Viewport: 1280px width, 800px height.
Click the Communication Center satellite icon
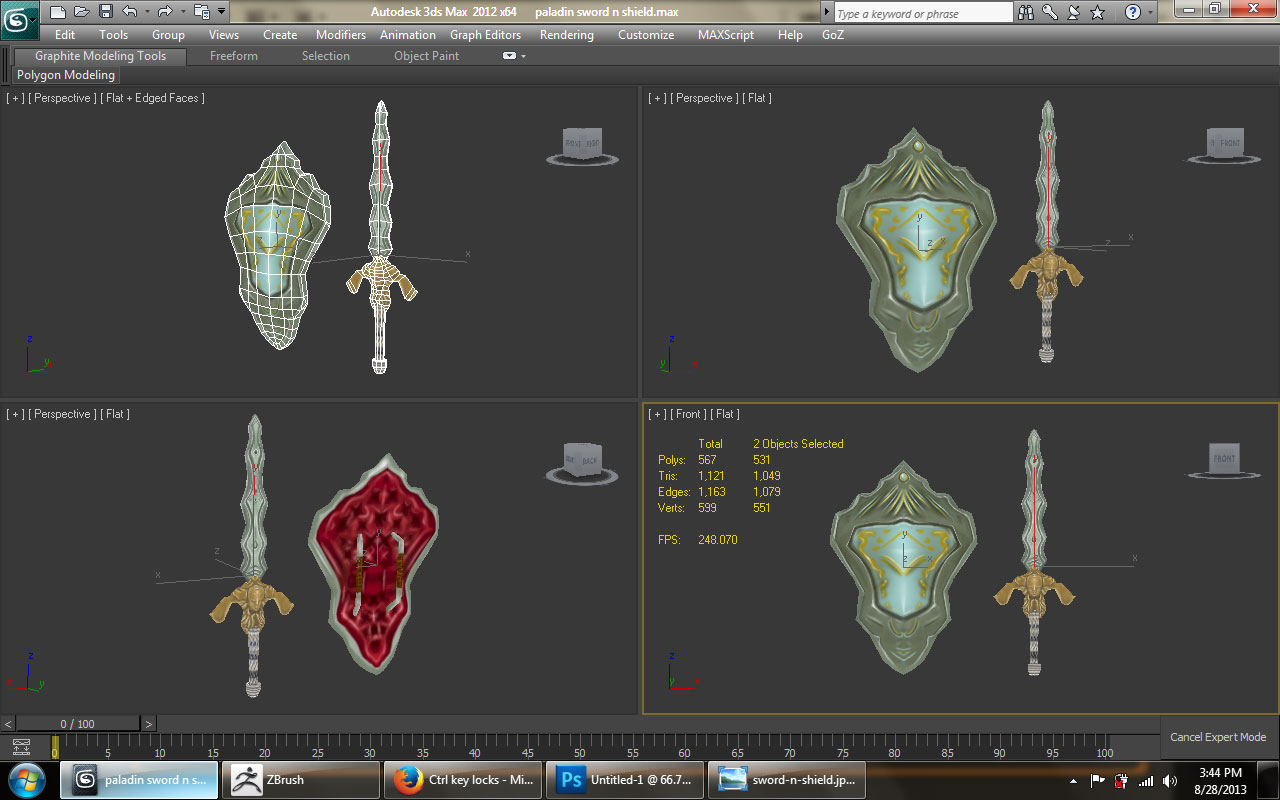coord(1074,12)
